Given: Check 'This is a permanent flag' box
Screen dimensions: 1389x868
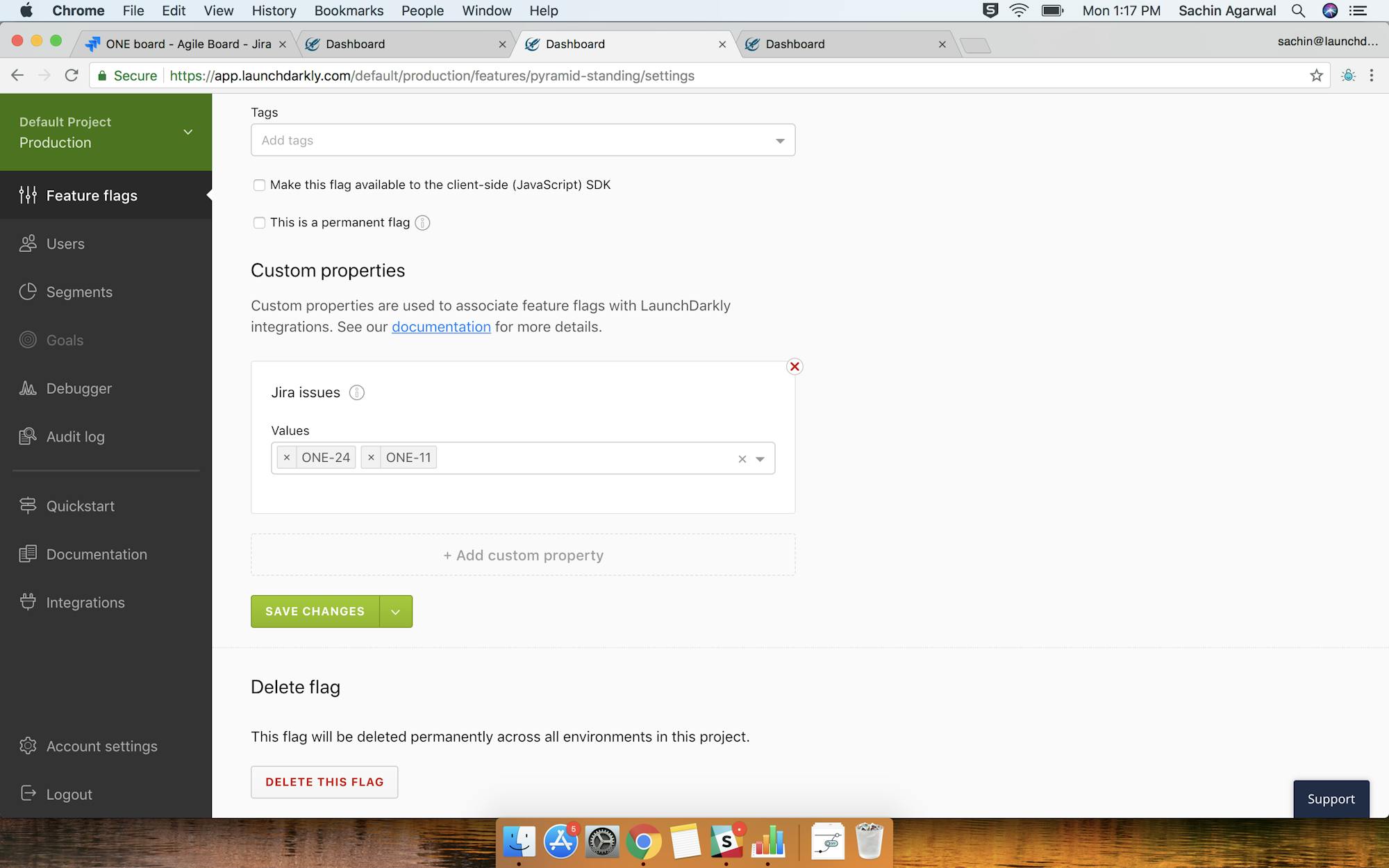Looking at the screenshot, I should (x=259, y=223).
